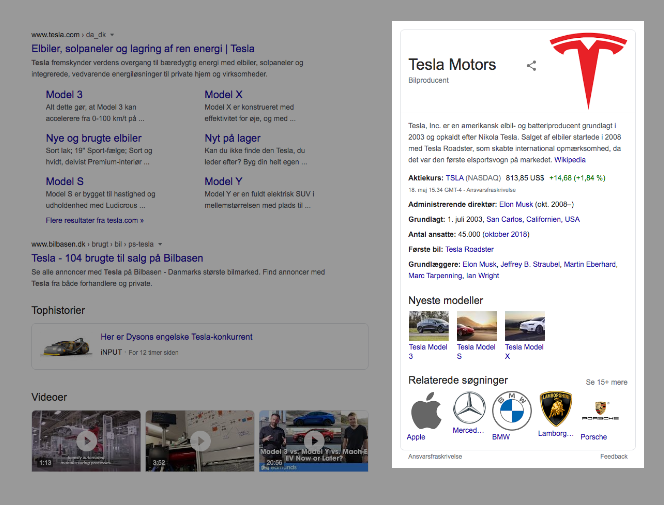Click the Tesla Model 3 thumbnail

click(429, 326)
